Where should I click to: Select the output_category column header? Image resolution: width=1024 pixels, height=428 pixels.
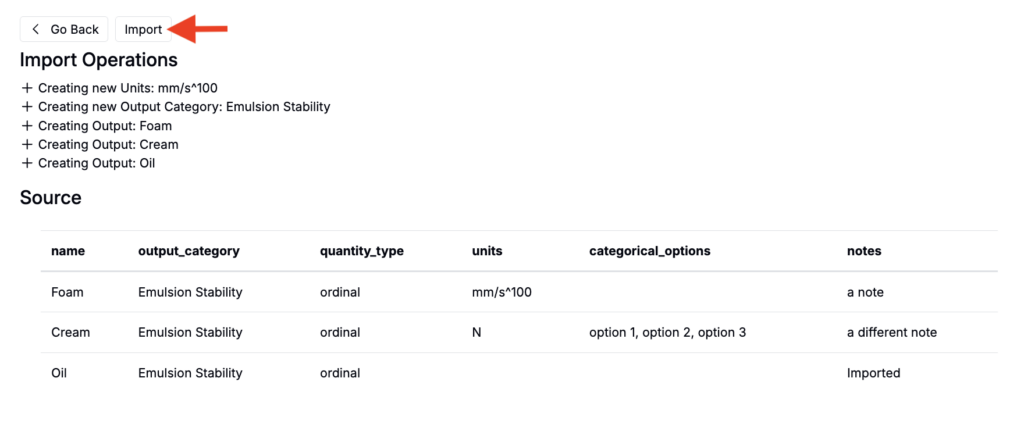pyautogui.click(x=189, y=251)
